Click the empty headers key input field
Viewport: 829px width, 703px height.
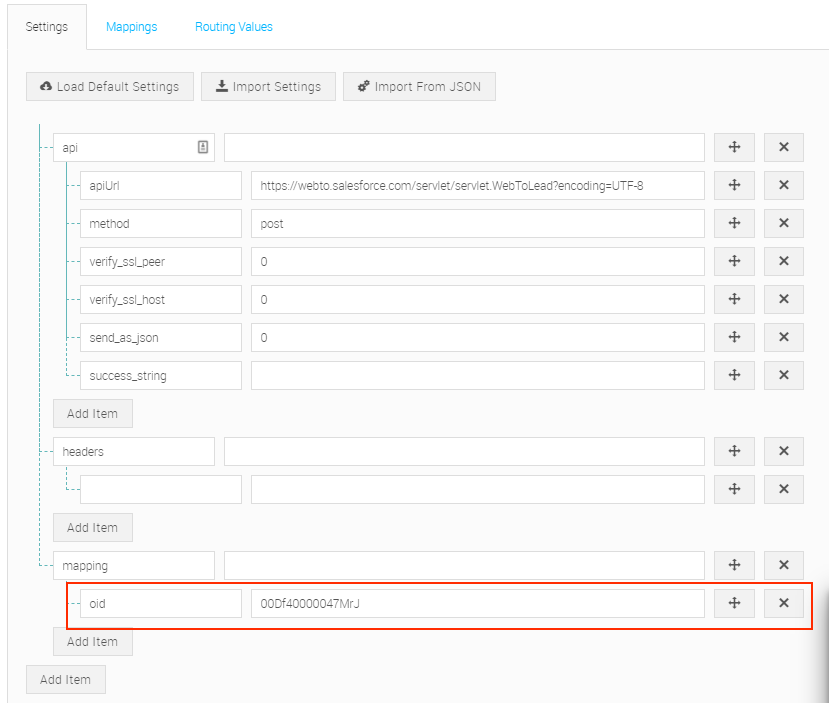click(x=160, y=489)
